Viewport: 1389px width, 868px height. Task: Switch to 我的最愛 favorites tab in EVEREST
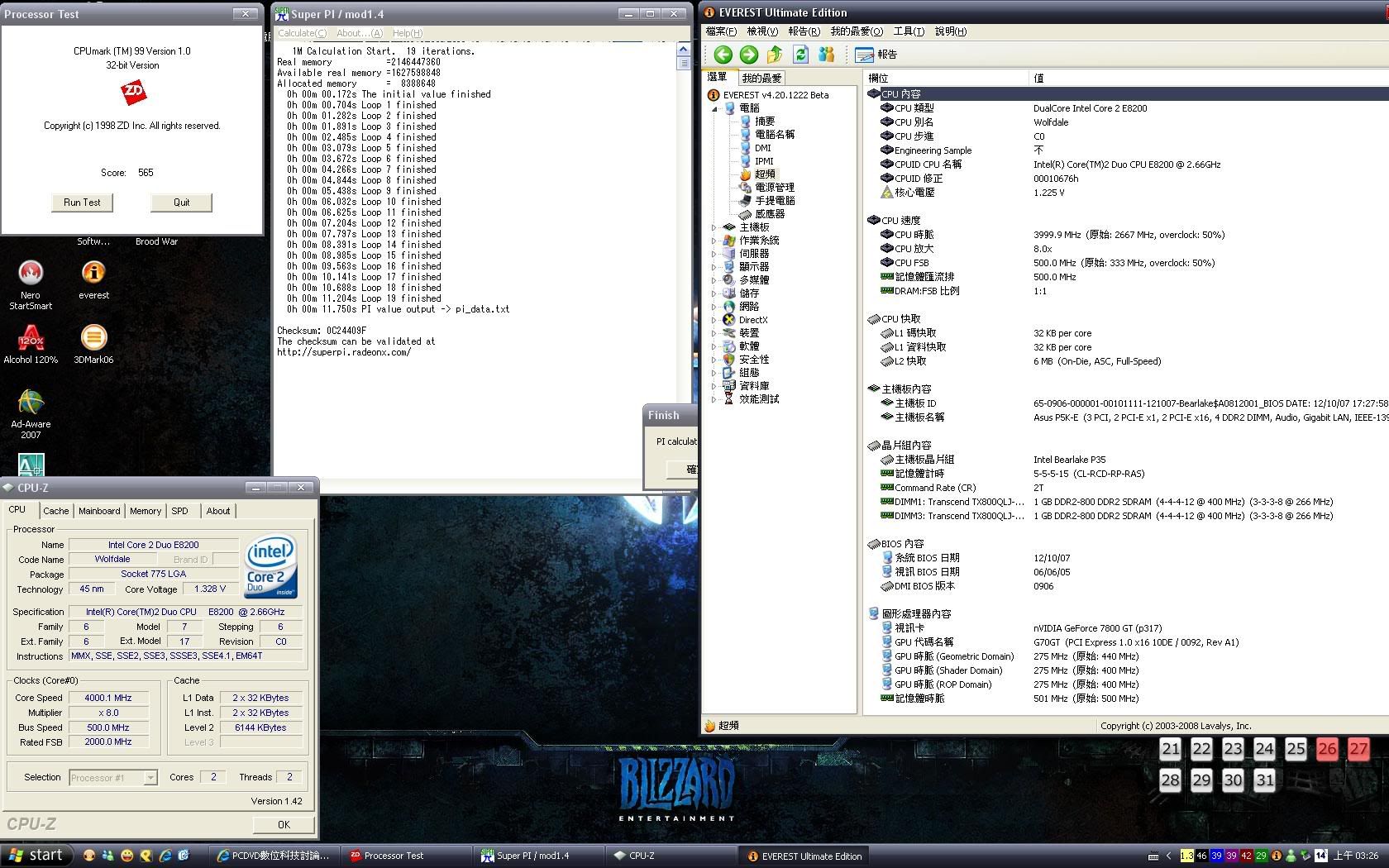coord(761,79)
